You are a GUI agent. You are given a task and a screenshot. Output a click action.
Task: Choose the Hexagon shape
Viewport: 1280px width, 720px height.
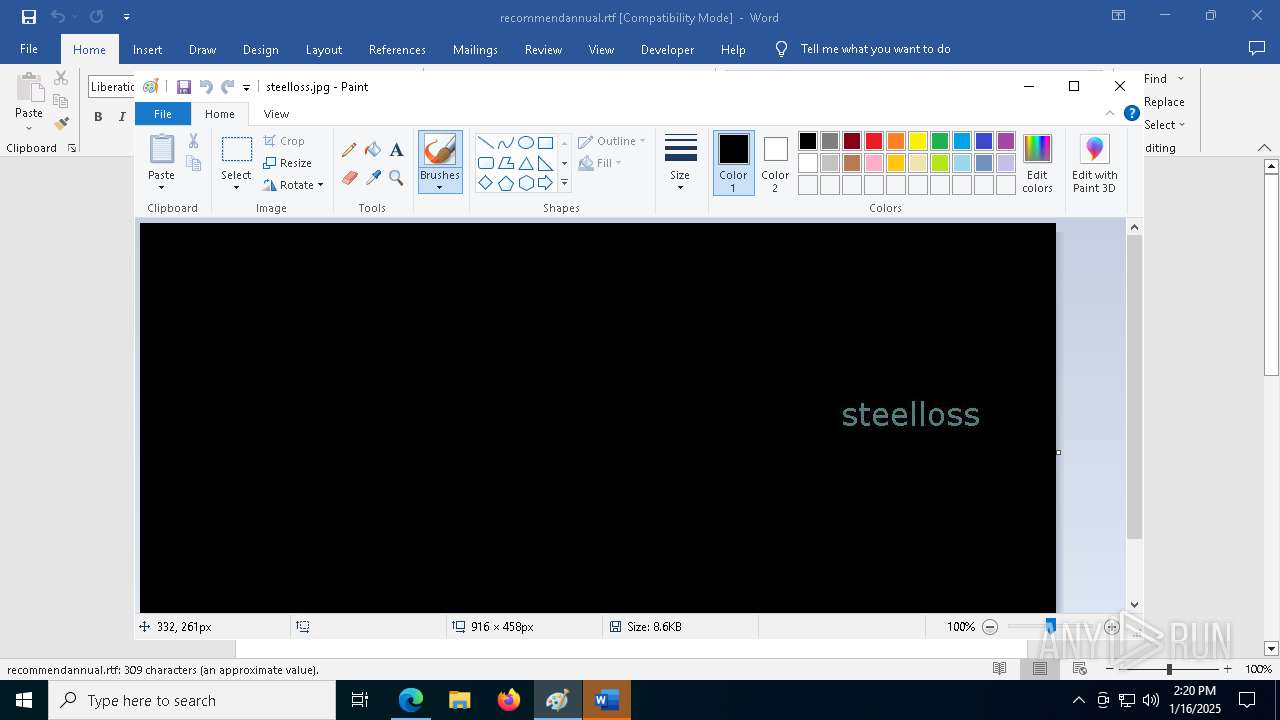pyautogui.click(x=525, y=183)
